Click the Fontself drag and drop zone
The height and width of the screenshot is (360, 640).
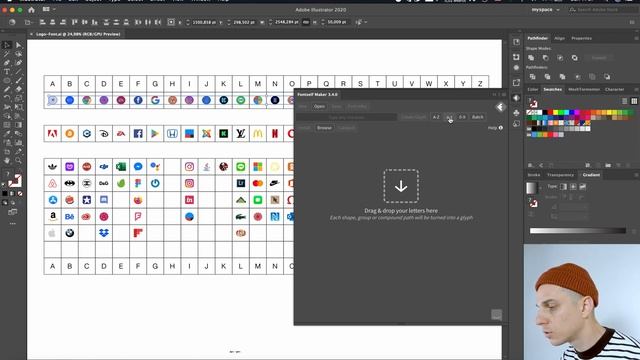coord(401,186)
